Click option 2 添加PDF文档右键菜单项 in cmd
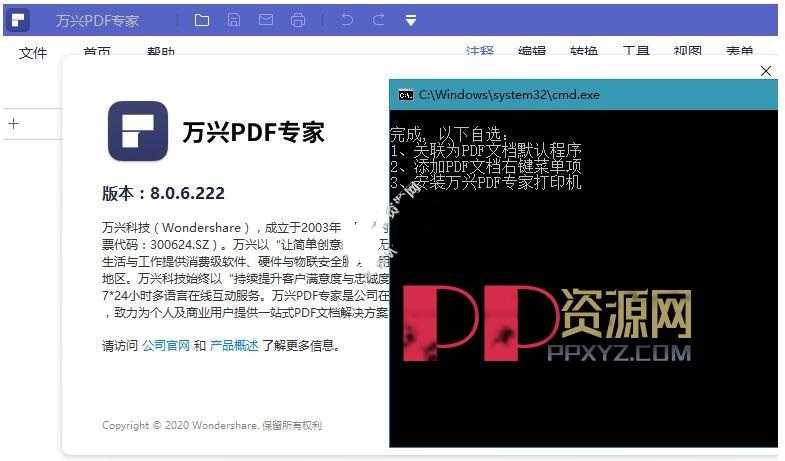 pos(486,166)
